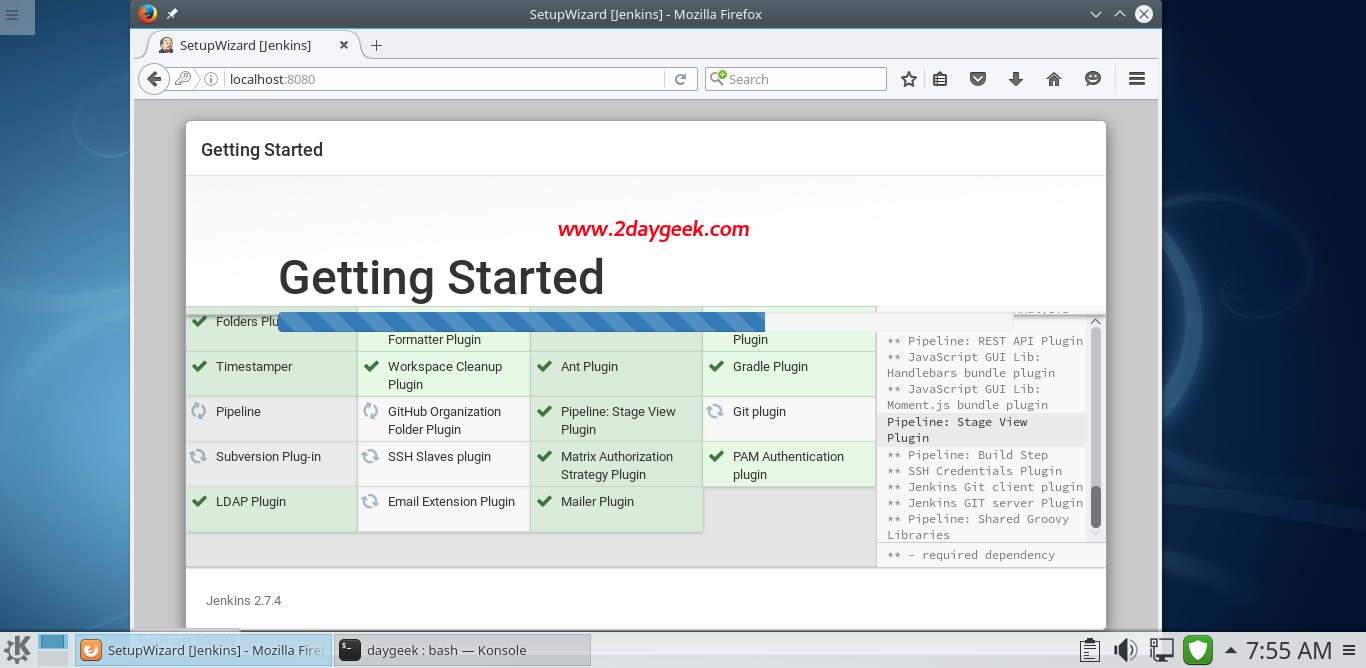
Task: Open a new tab with plus button
Action: point(376,45)
